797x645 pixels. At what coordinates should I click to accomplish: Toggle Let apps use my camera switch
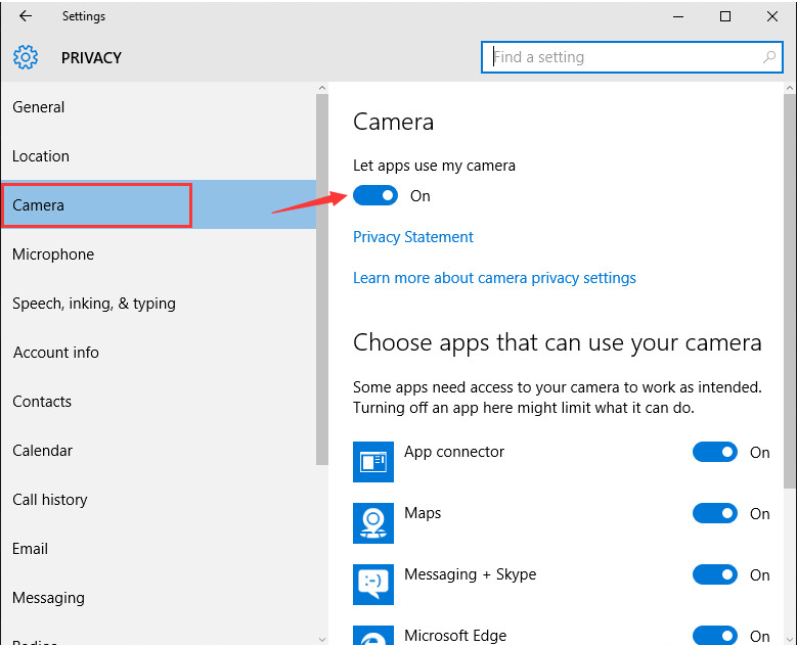click(x=375, y=196)
